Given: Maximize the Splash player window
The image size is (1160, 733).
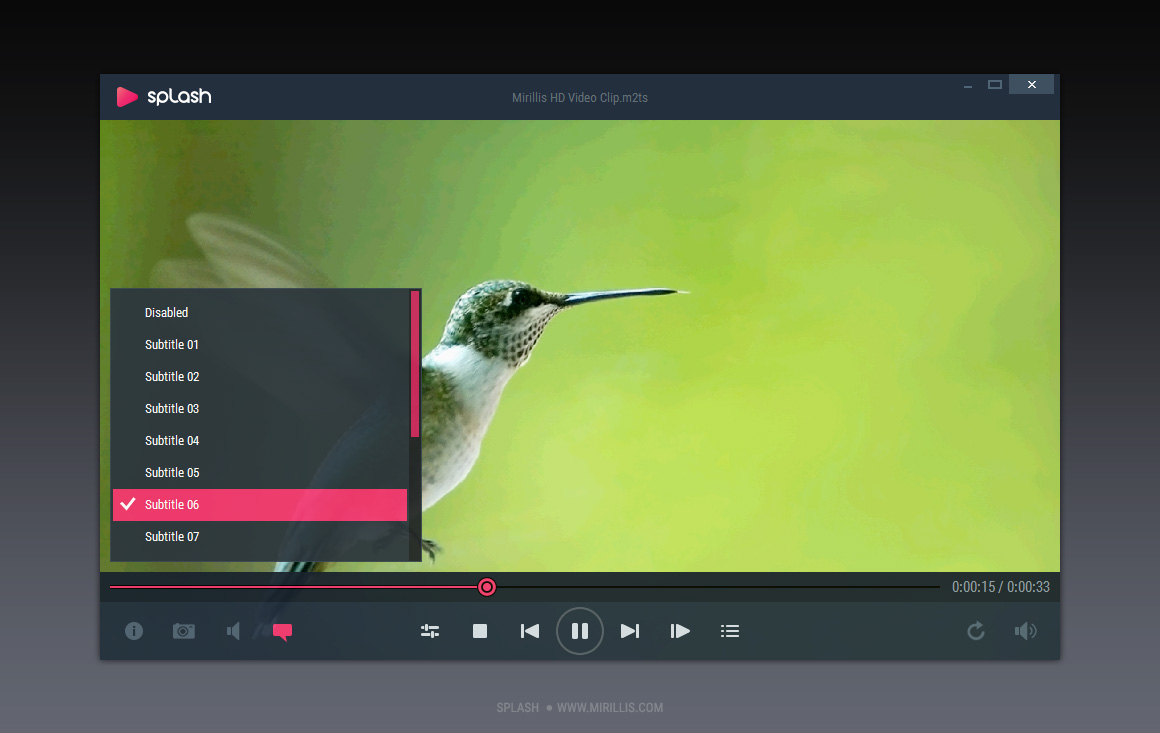Looking at the screenshot, I should [995, 85].
